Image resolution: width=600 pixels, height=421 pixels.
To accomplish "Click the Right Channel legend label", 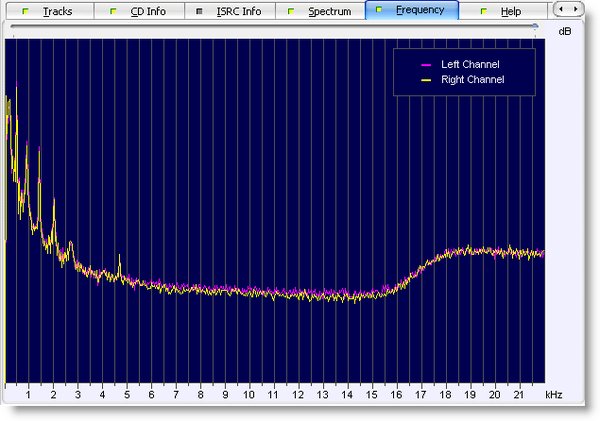I will click(x=473, y=80).
